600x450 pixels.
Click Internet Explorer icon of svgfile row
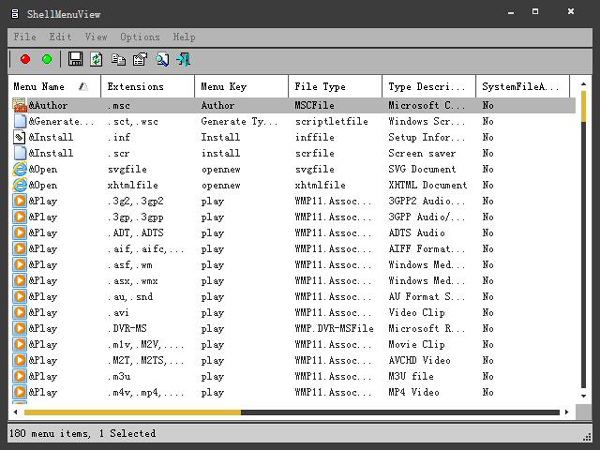20,169
